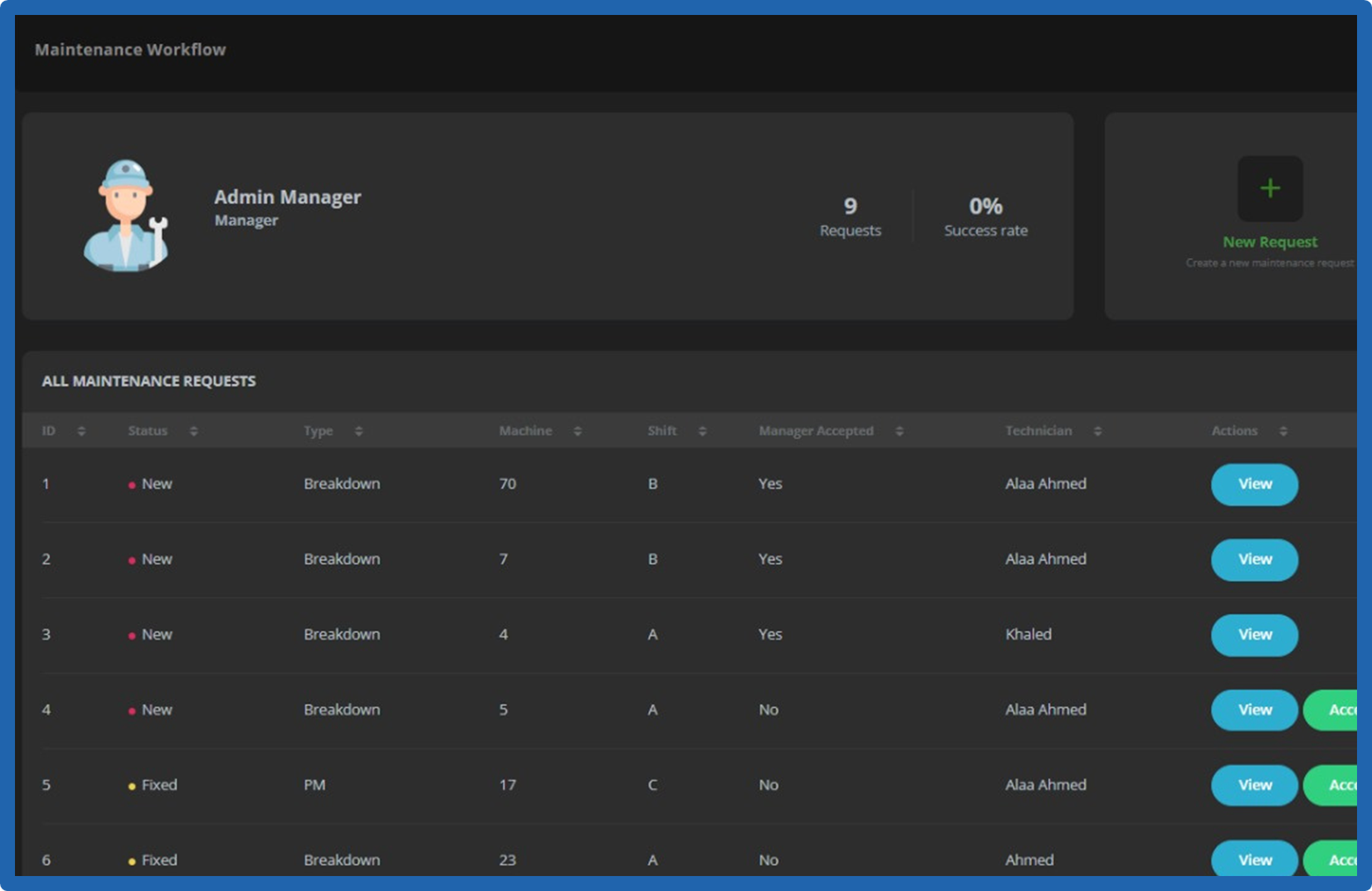Open View for Khaled's request 3

coord(1254,635)
